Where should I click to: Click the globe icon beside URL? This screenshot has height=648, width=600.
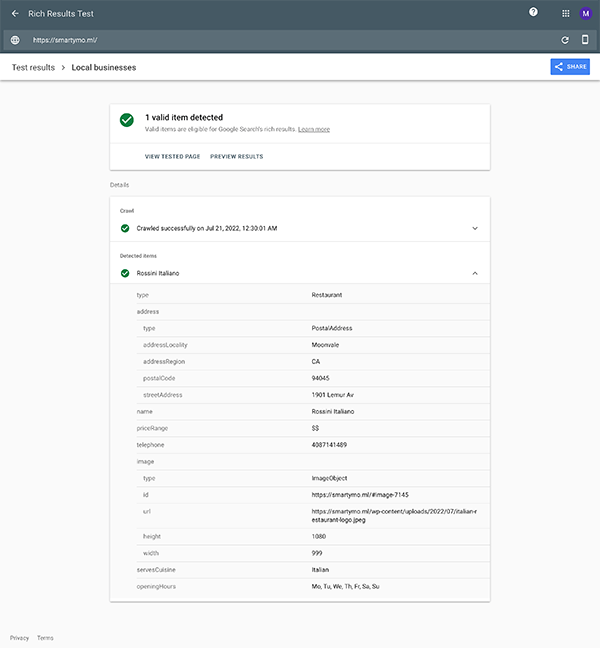pos(15,40)
